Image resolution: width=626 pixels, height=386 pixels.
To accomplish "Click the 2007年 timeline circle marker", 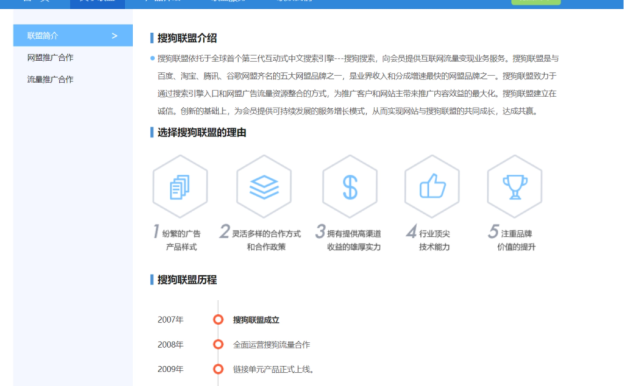I will pyautogui.click(x=218, y=319).
